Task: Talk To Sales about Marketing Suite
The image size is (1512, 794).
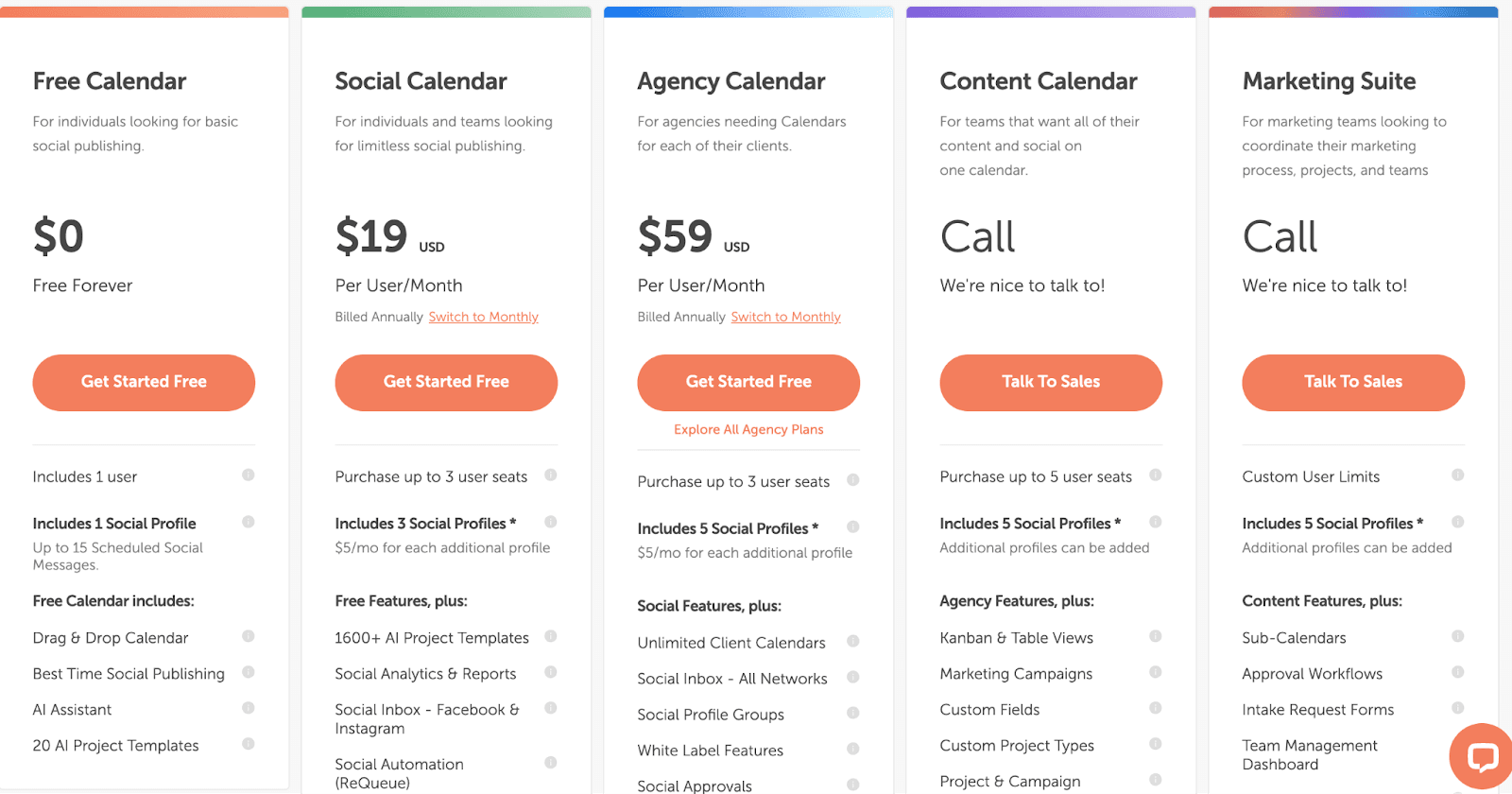Action: [x=1353, y=382]
